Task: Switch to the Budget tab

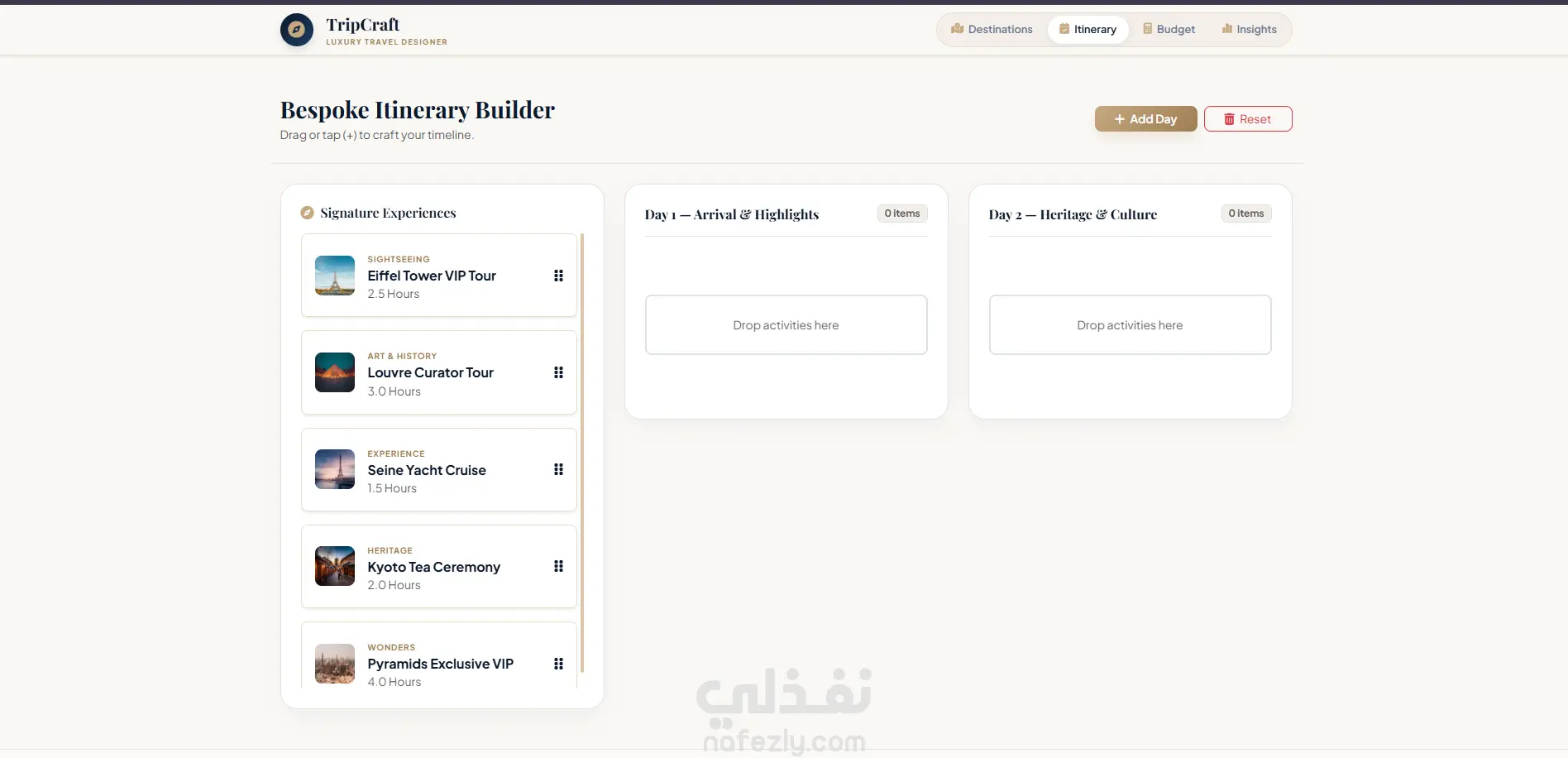Action: 1169,29
